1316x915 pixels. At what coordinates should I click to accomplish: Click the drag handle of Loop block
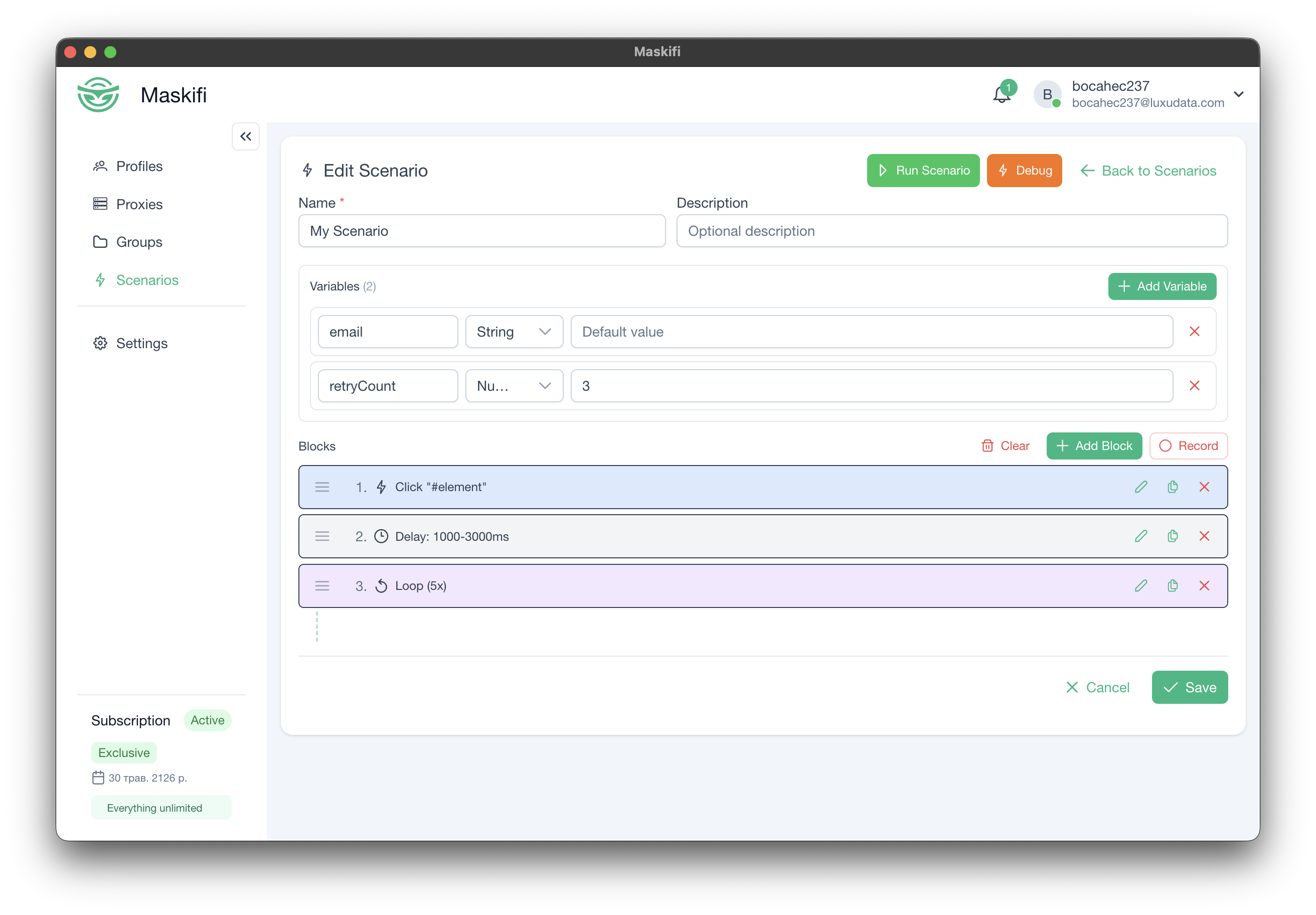[322, 585]
